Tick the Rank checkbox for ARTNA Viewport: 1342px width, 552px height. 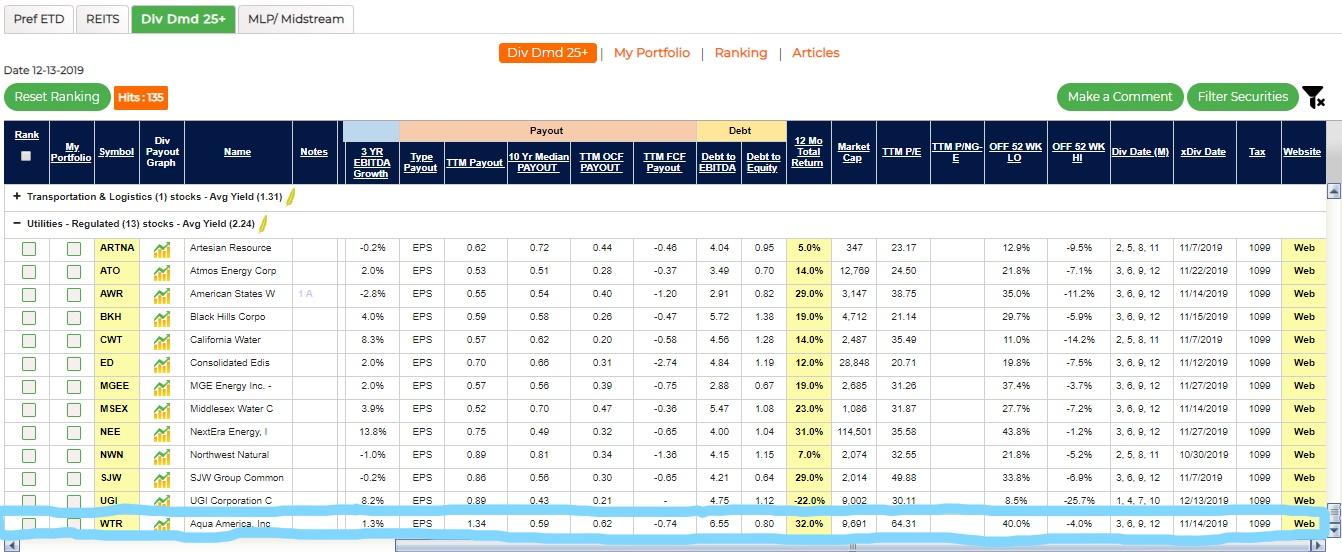(28, 248)
